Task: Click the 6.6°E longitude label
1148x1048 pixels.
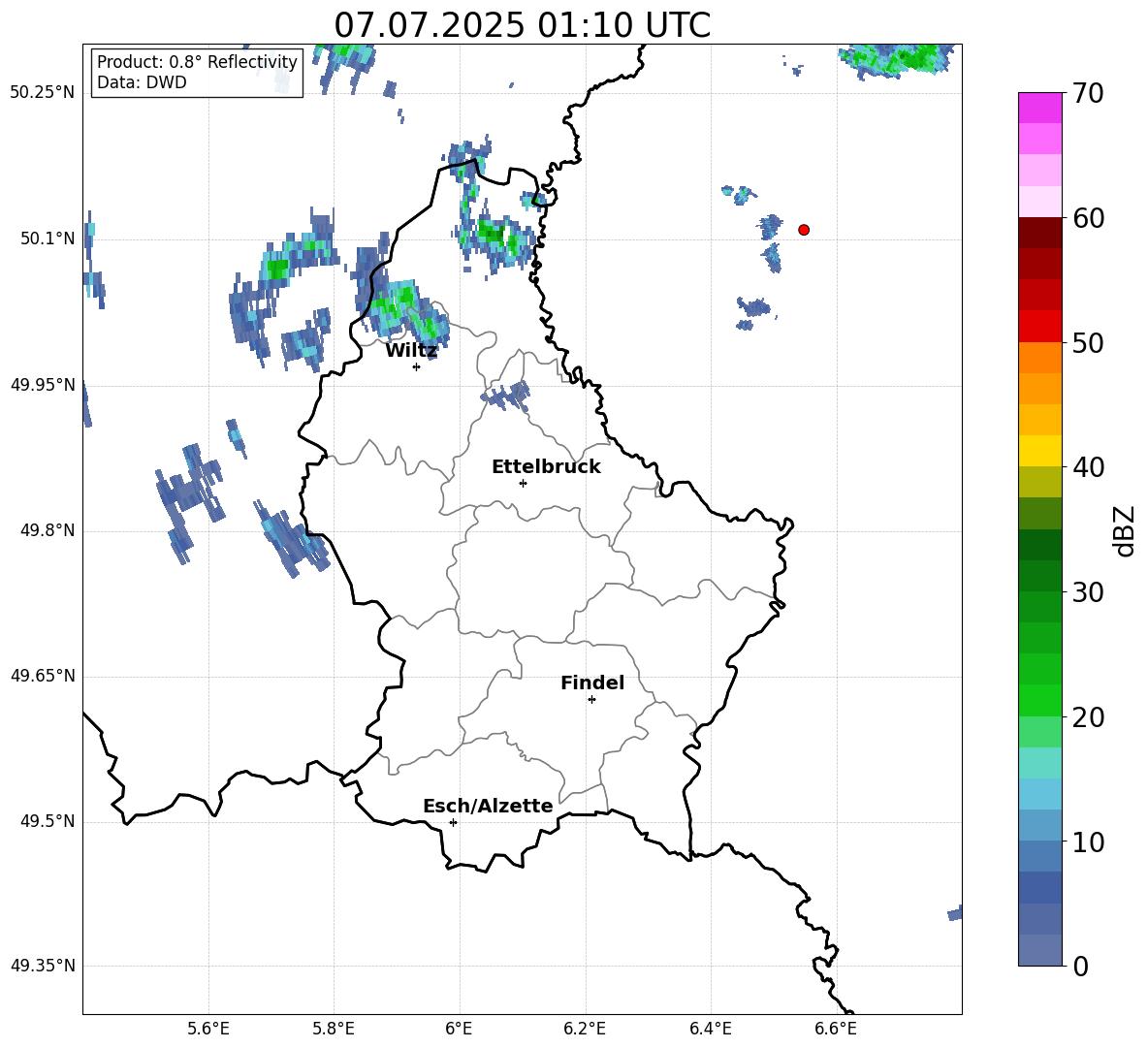Action: point(836,1030)
